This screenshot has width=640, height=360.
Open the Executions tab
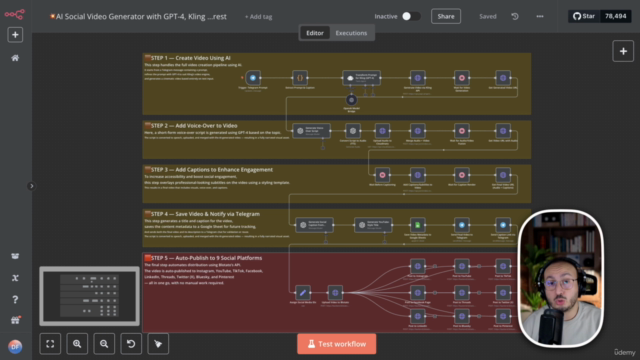pos(351,33)
